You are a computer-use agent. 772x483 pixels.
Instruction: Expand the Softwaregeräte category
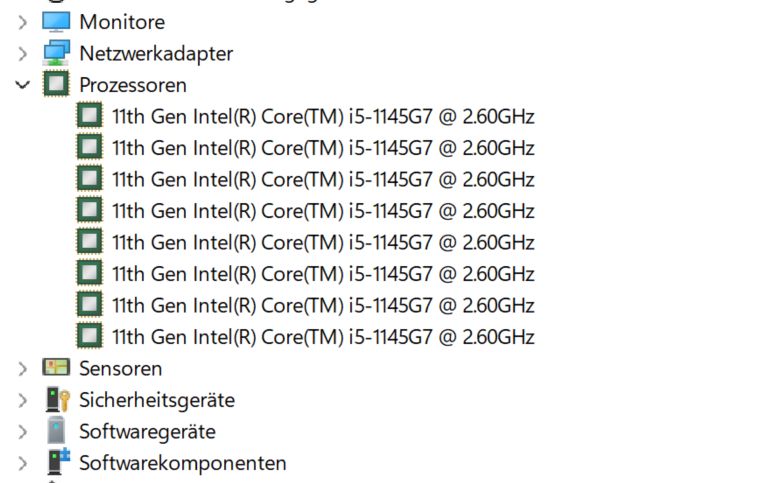tap(23, 432)
